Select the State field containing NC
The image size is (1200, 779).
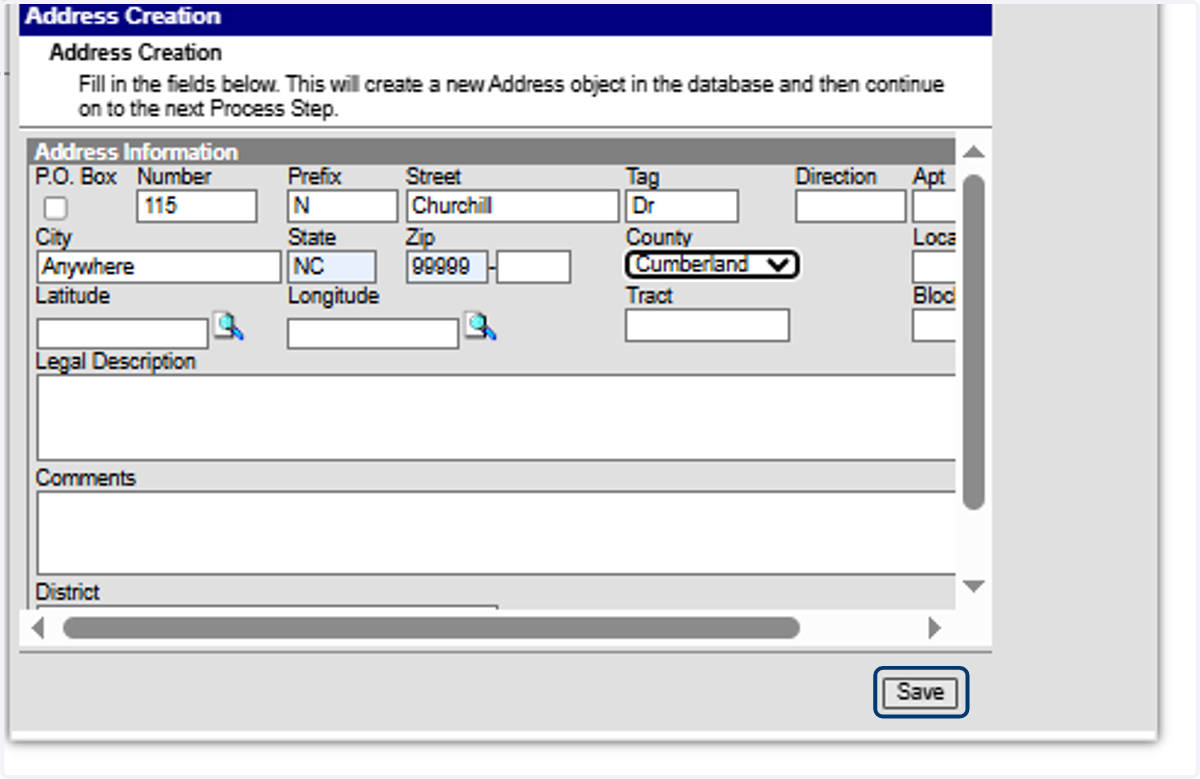point(332,267)
